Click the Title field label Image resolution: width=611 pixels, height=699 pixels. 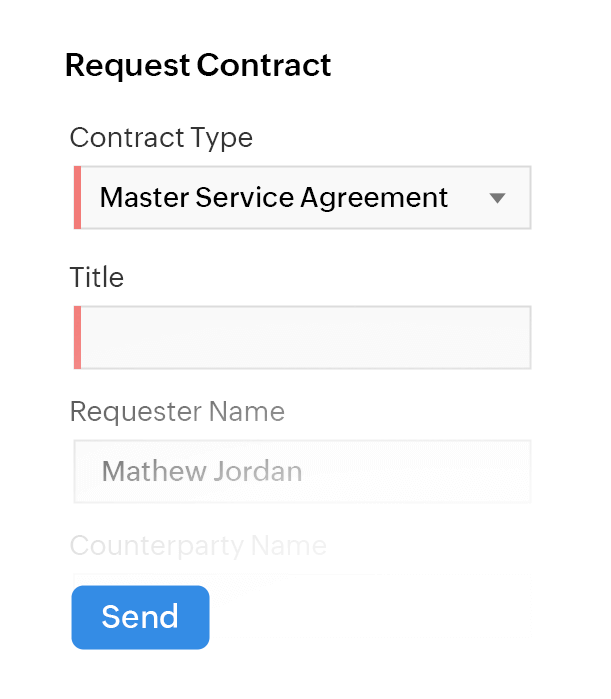coord(97,277)
